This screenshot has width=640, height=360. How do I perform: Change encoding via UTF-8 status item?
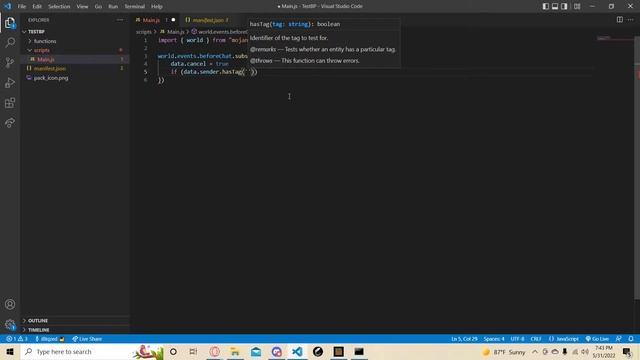pyautogui.click(x=517, y=339)
